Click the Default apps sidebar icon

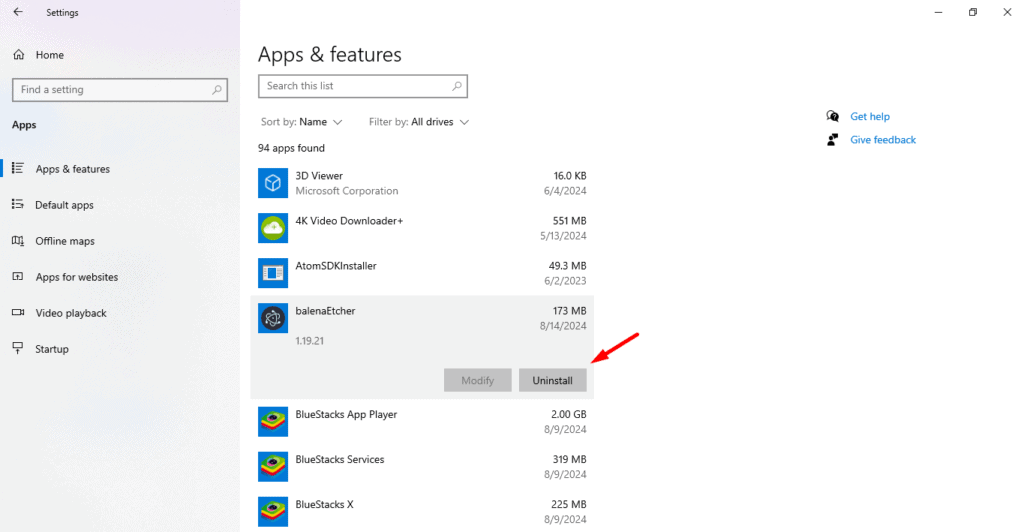tap(18, 204)
